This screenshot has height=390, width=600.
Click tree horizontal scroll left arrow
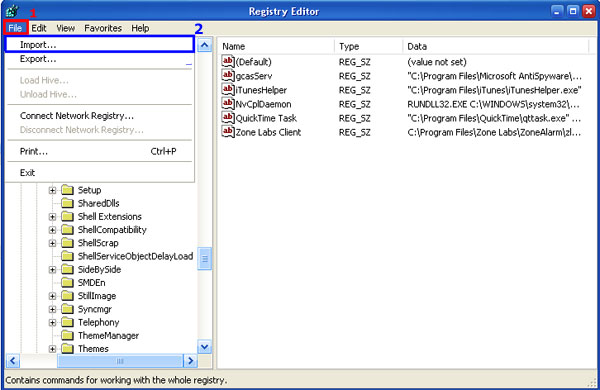[x=13, y=361]
